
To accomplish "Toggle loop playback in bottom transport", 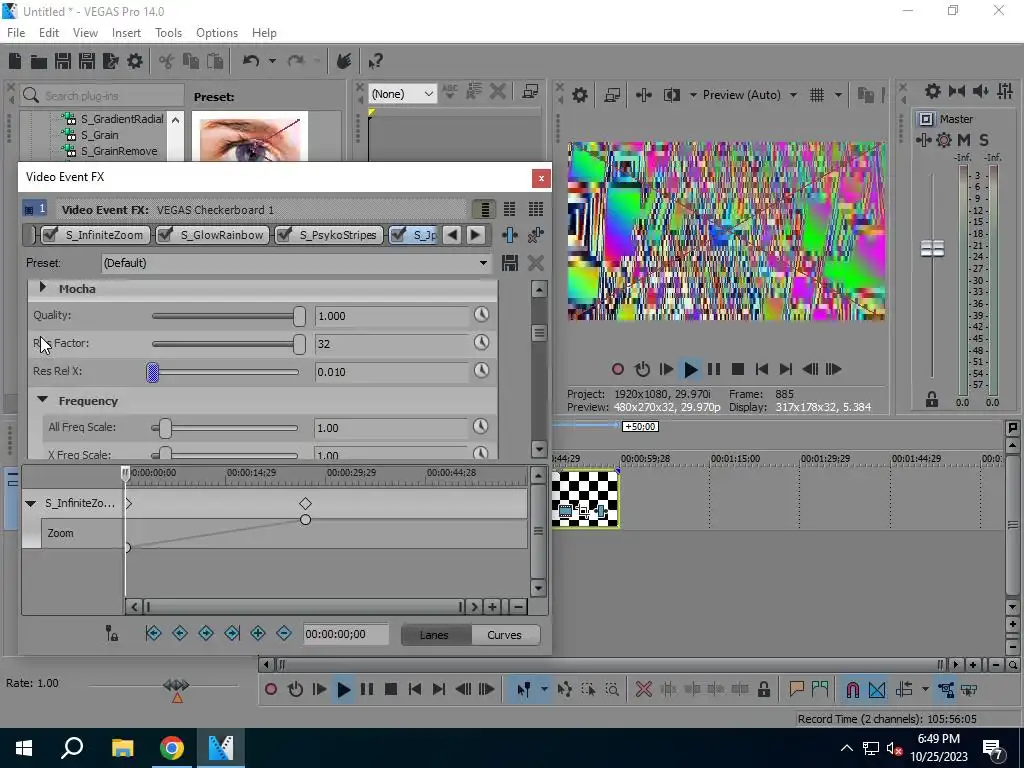I will click(x=295, y=690).
